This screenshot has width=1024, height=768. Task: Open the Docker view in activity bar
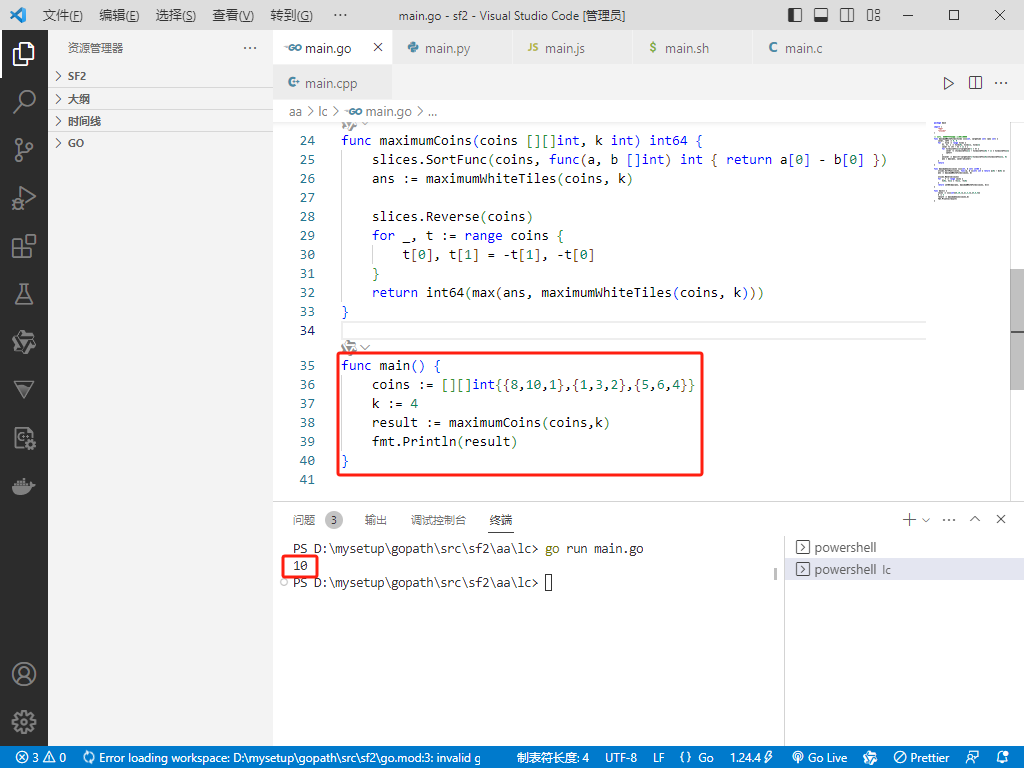pos(24,487)
